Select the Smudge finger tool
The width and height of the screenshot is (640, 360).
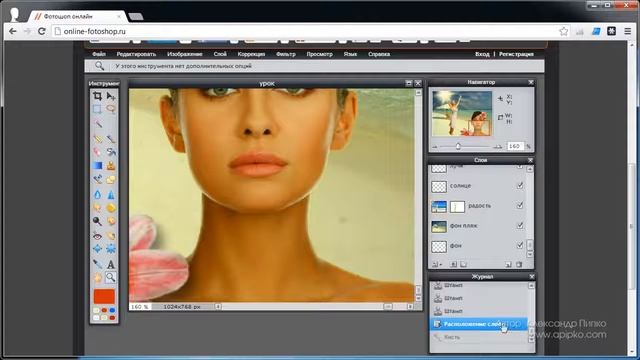coord(97,208)
